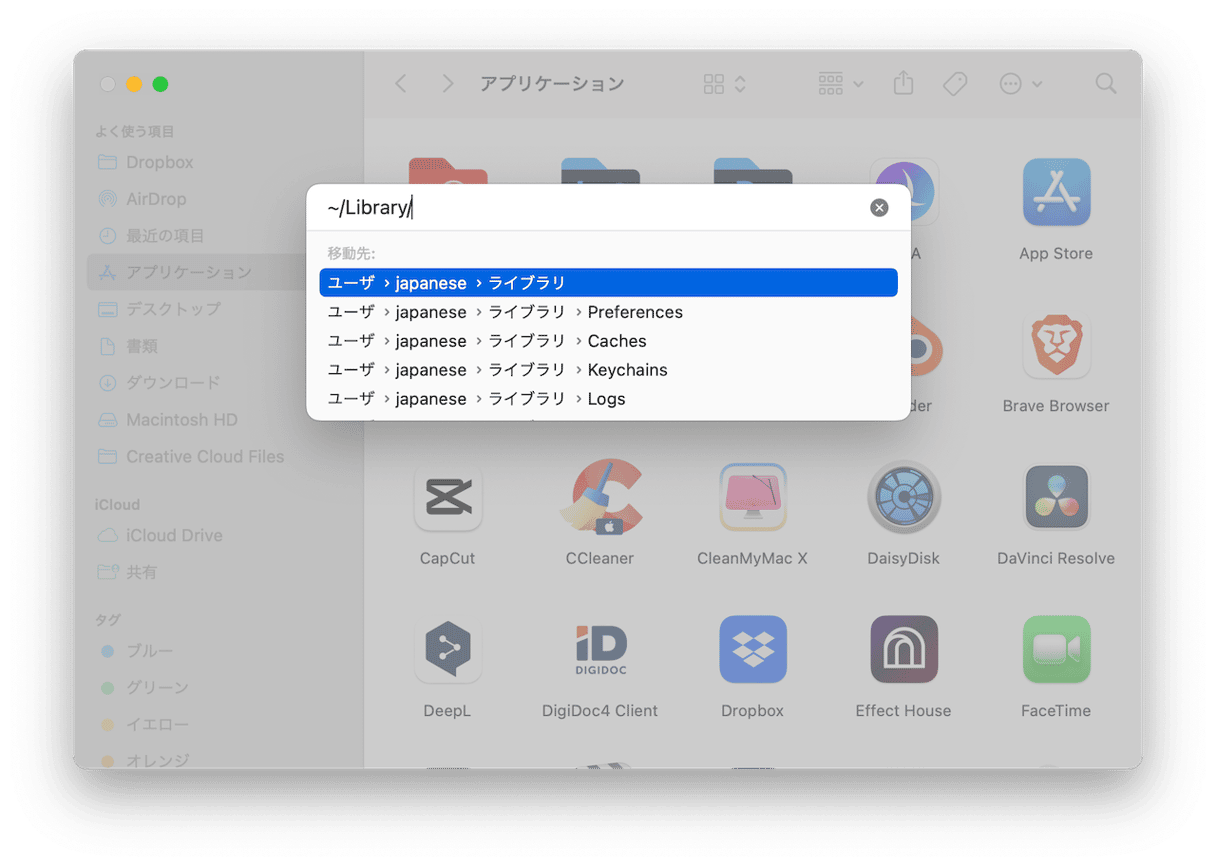Select the DaisyDisk application icon
This screenshot has width=1216, height=866.
tap(904, 497)
